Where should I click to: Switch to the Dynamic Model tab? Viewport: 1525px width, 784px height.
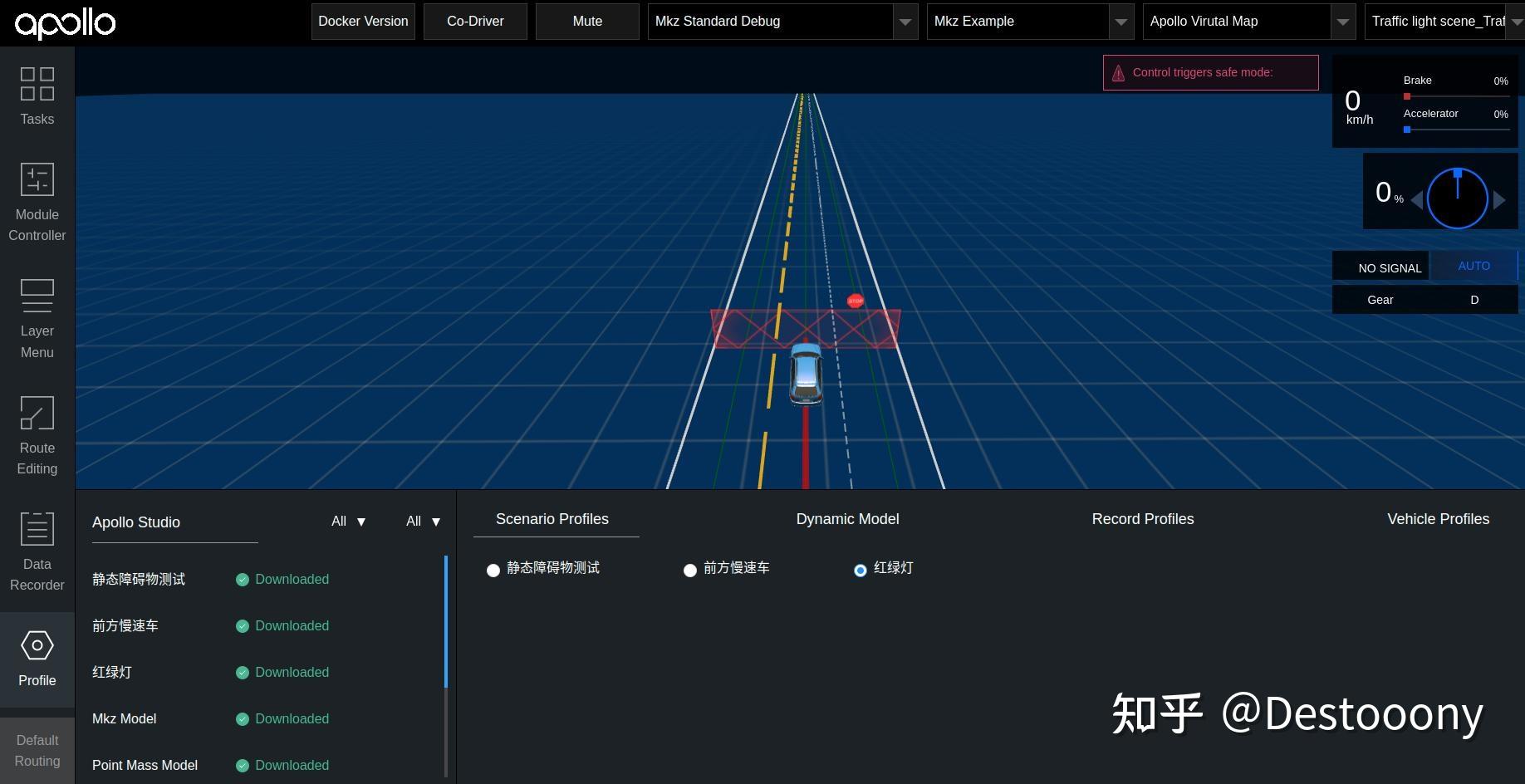click(847, 519)
